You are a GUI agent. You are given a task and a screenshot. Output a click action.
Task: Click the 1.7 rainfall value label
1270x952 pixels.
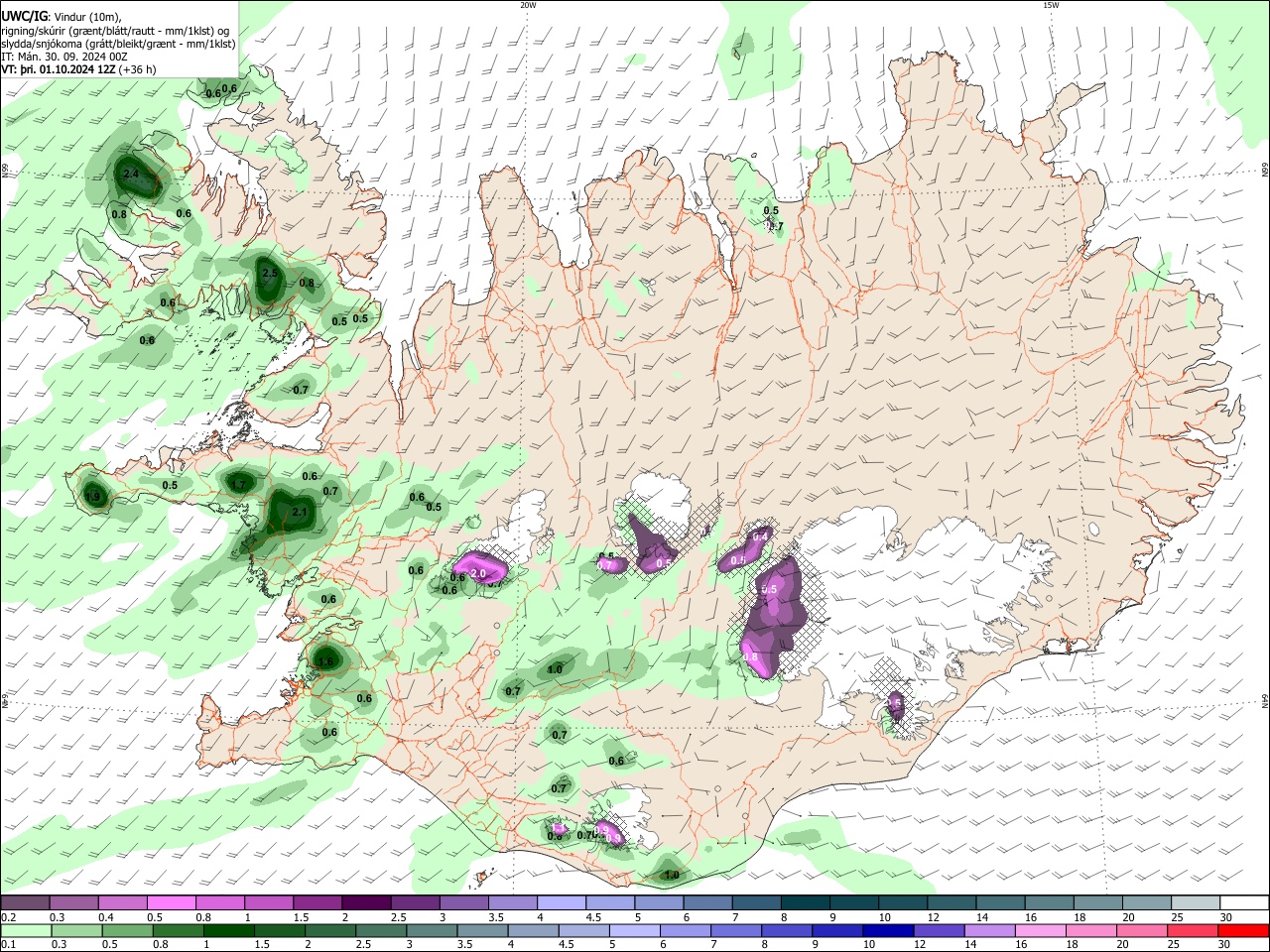click(237, 485)
